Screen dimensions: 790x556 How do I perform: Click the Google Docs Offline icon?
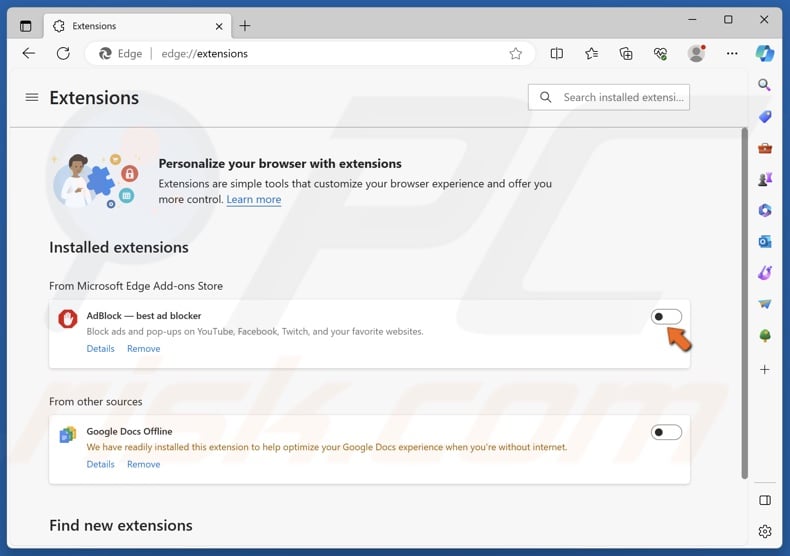[x=68, y=434]
